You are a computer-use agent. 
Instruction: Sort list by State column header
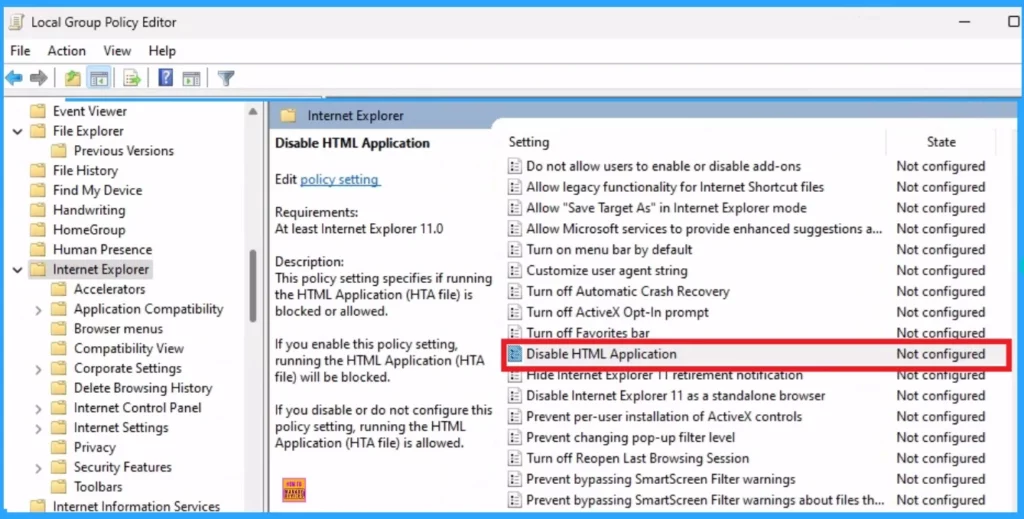click(941, 142)
